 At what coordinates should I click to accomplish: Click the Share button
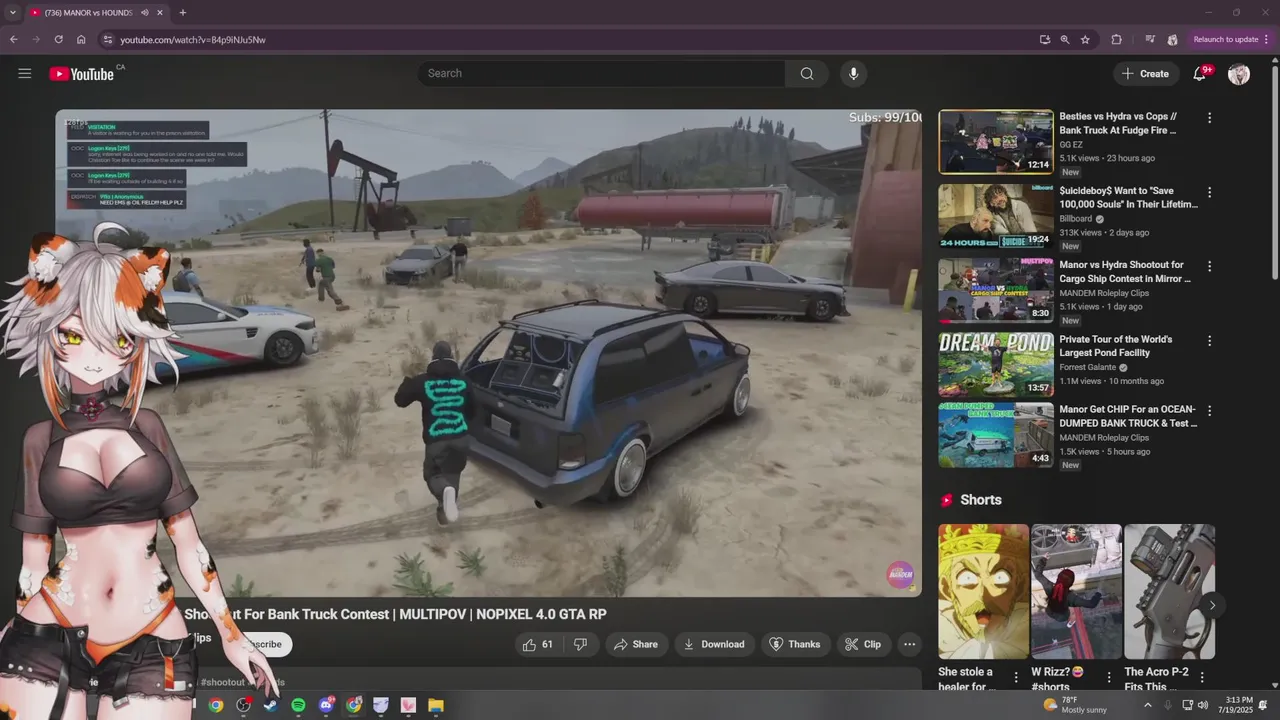point(636,644)
